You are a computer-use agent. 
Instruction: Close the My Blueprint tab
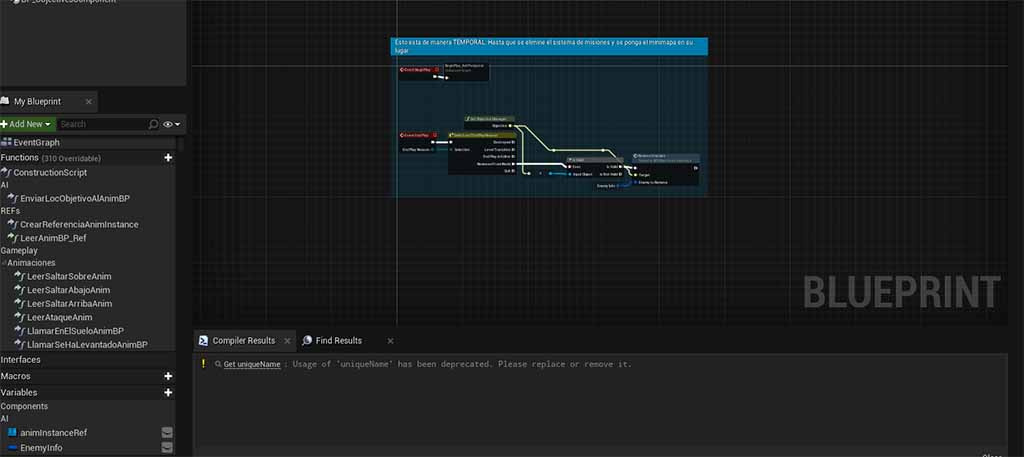[88, 102]
